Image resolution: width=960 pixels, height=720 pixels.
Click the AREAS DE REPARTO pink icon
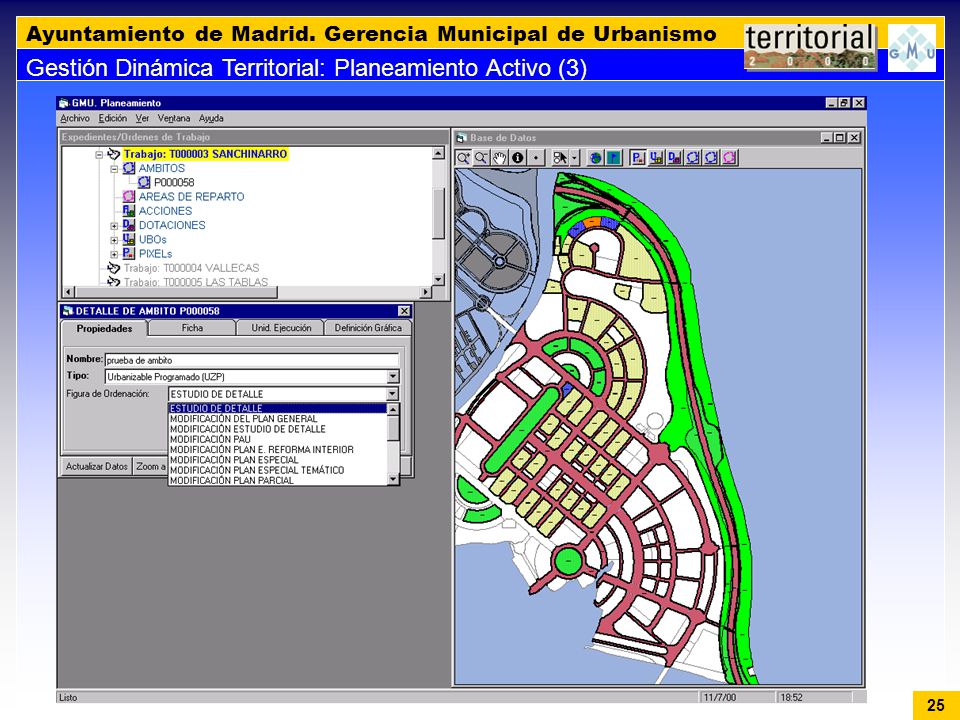129,197
